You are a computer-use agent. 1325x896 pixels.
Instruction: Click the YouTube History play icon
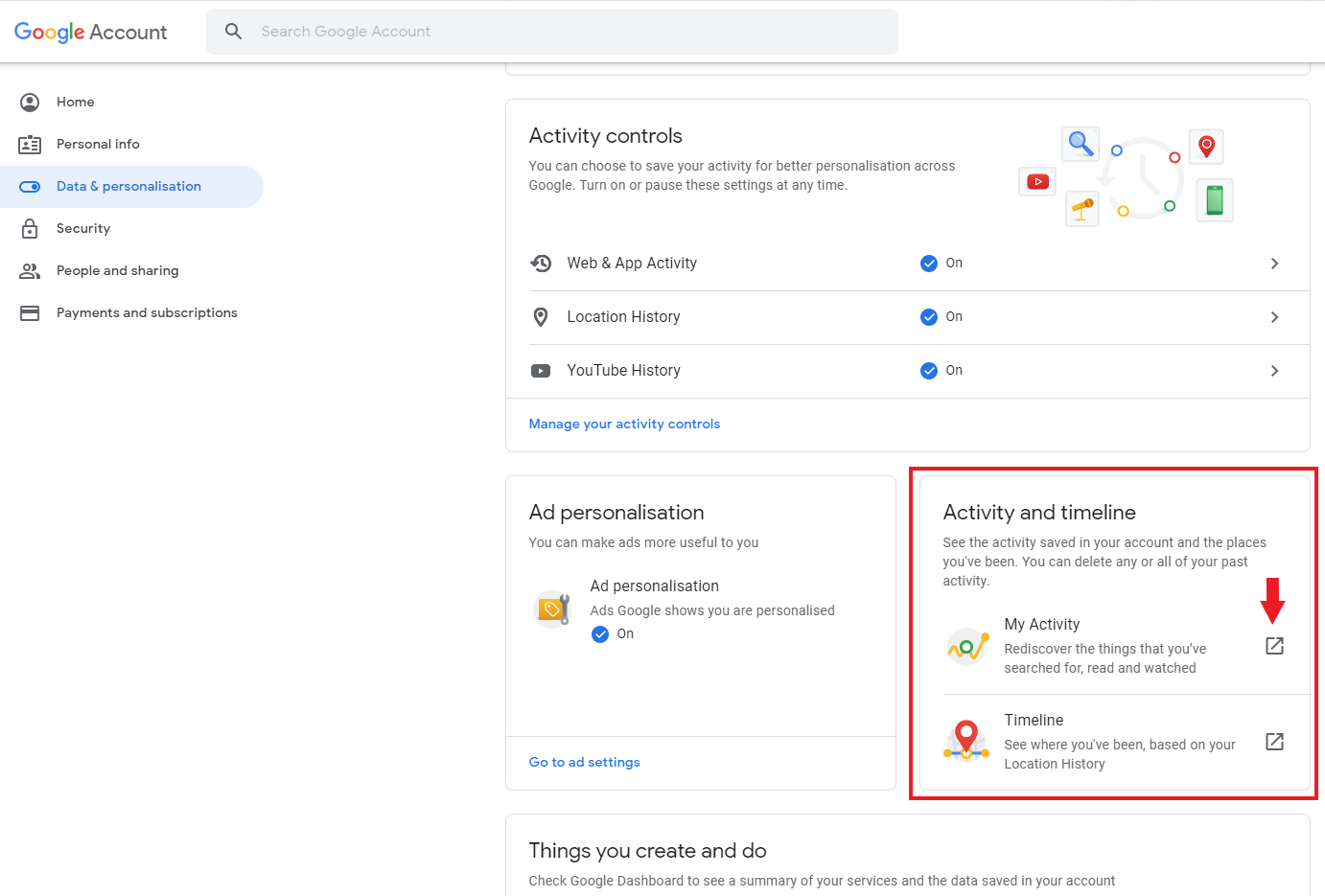pyautogui.click(x=541, y=371)
